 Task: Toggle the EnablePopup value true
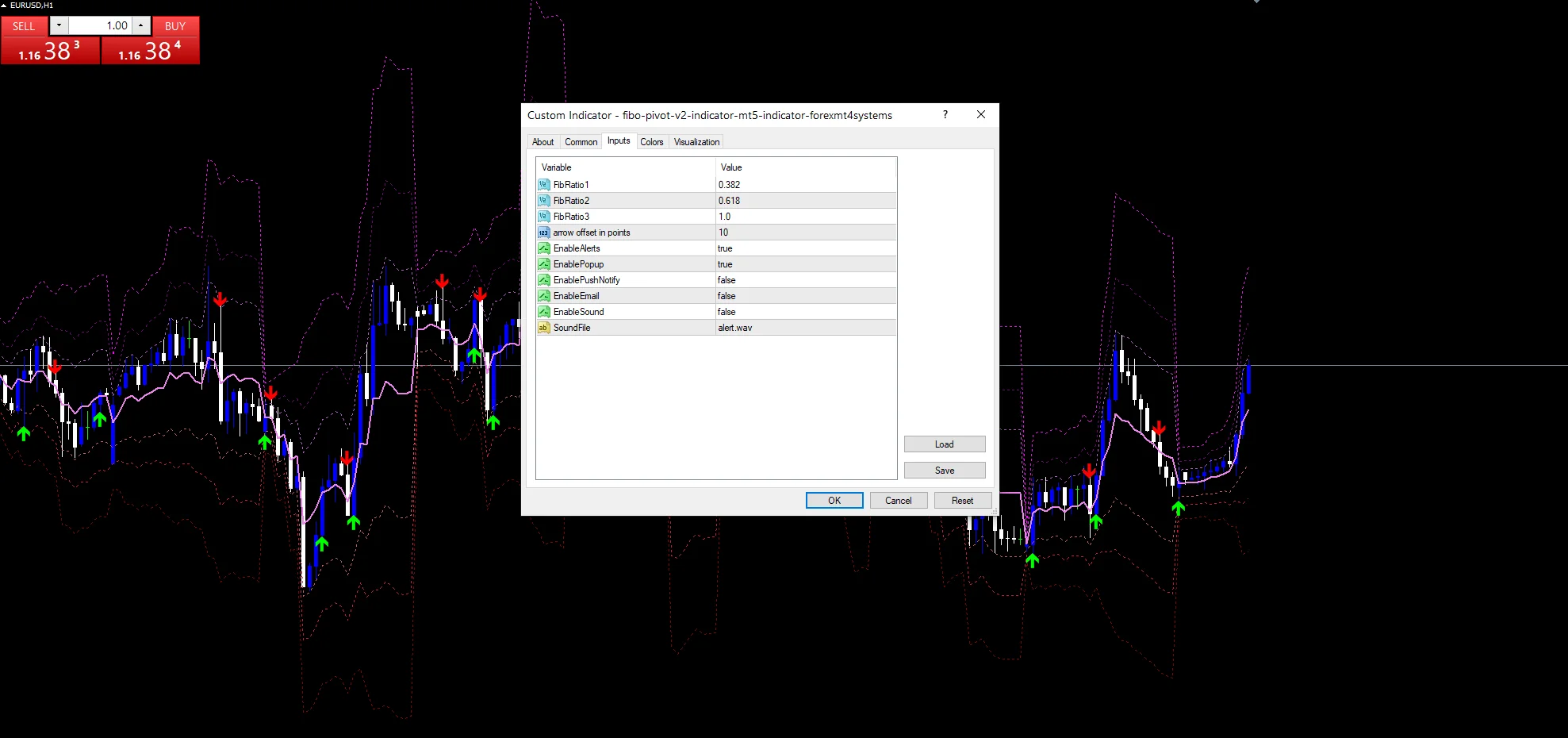[806, 264]
